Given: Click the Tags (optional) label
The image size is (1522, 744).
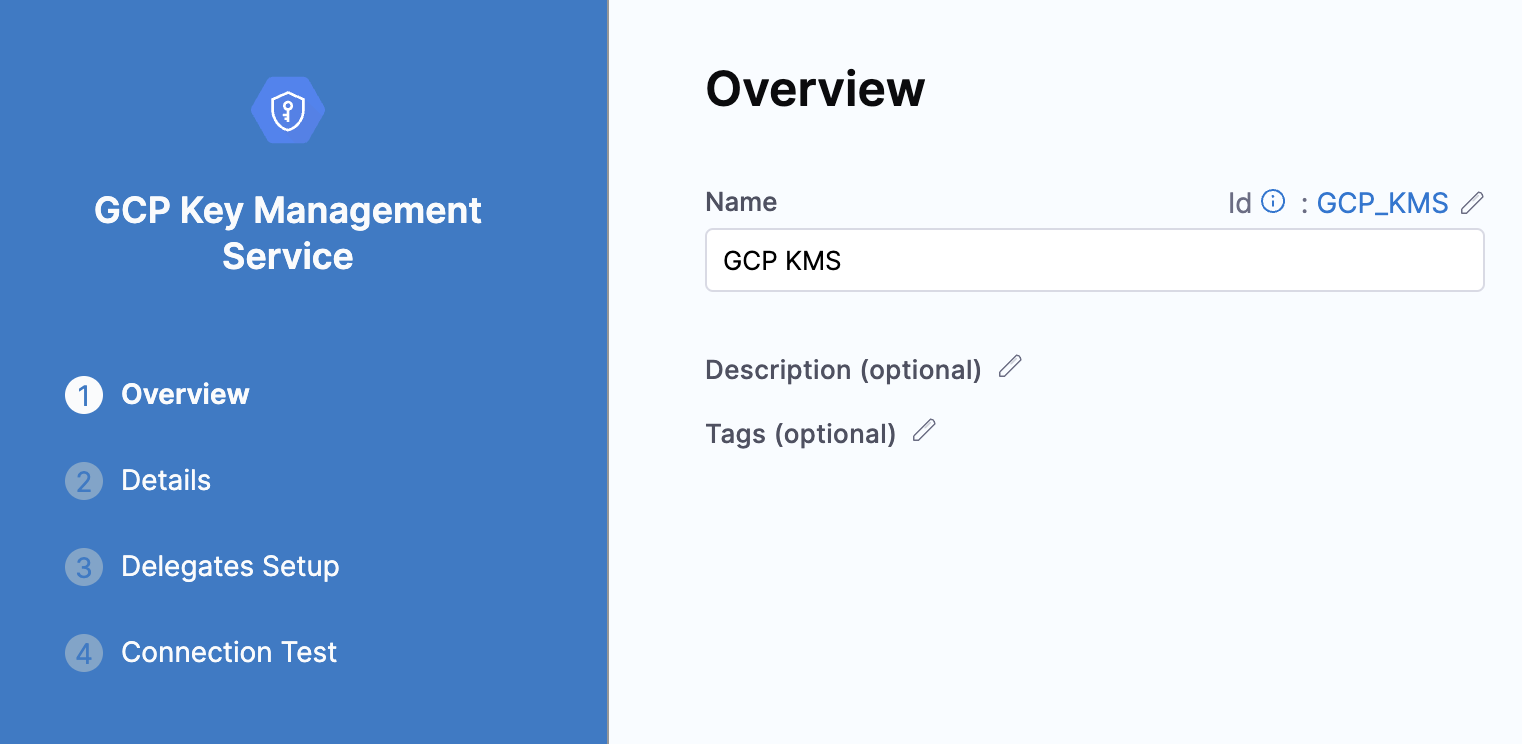Looking at the screenshot, I should (x=800, y=433).
